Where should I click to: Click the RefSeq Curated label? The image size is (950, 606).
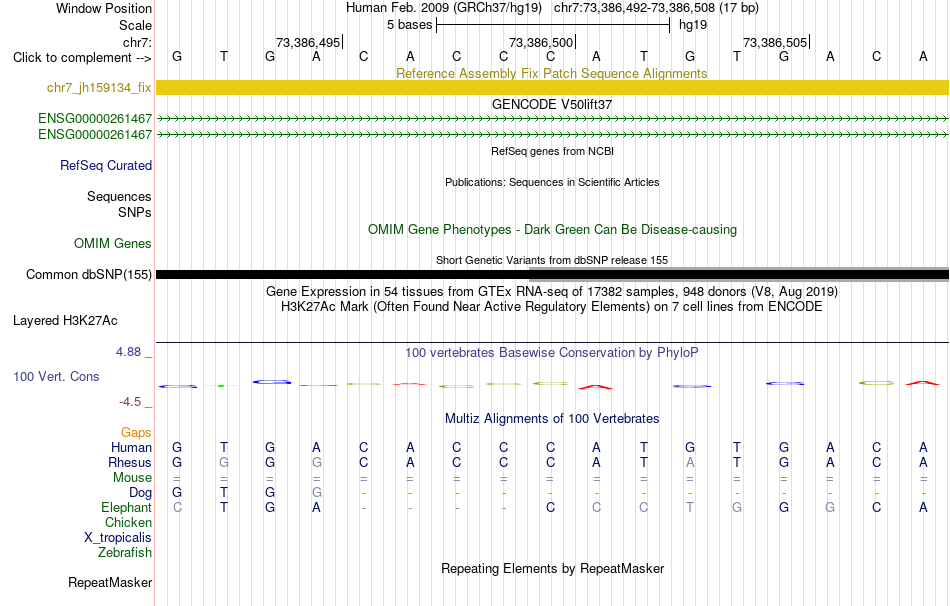(x=106, y=165)
